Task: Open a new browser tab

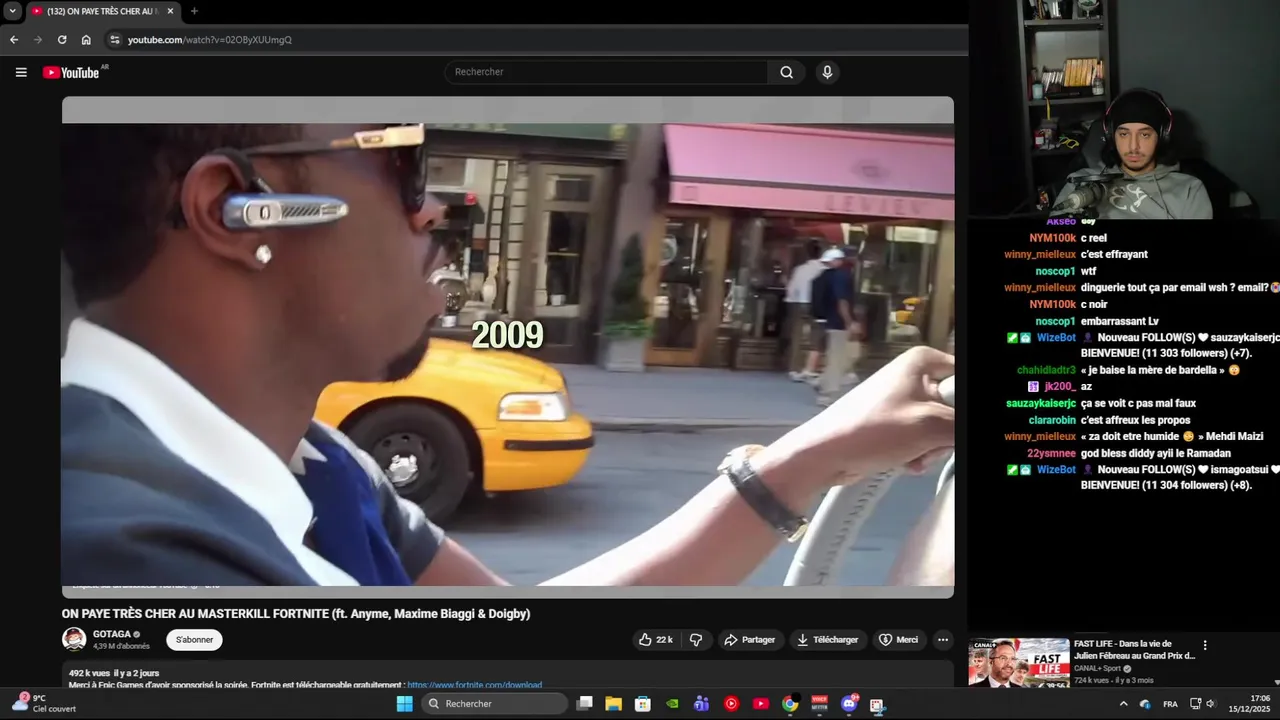Action: pyautogui.click(x=194, y=11)
